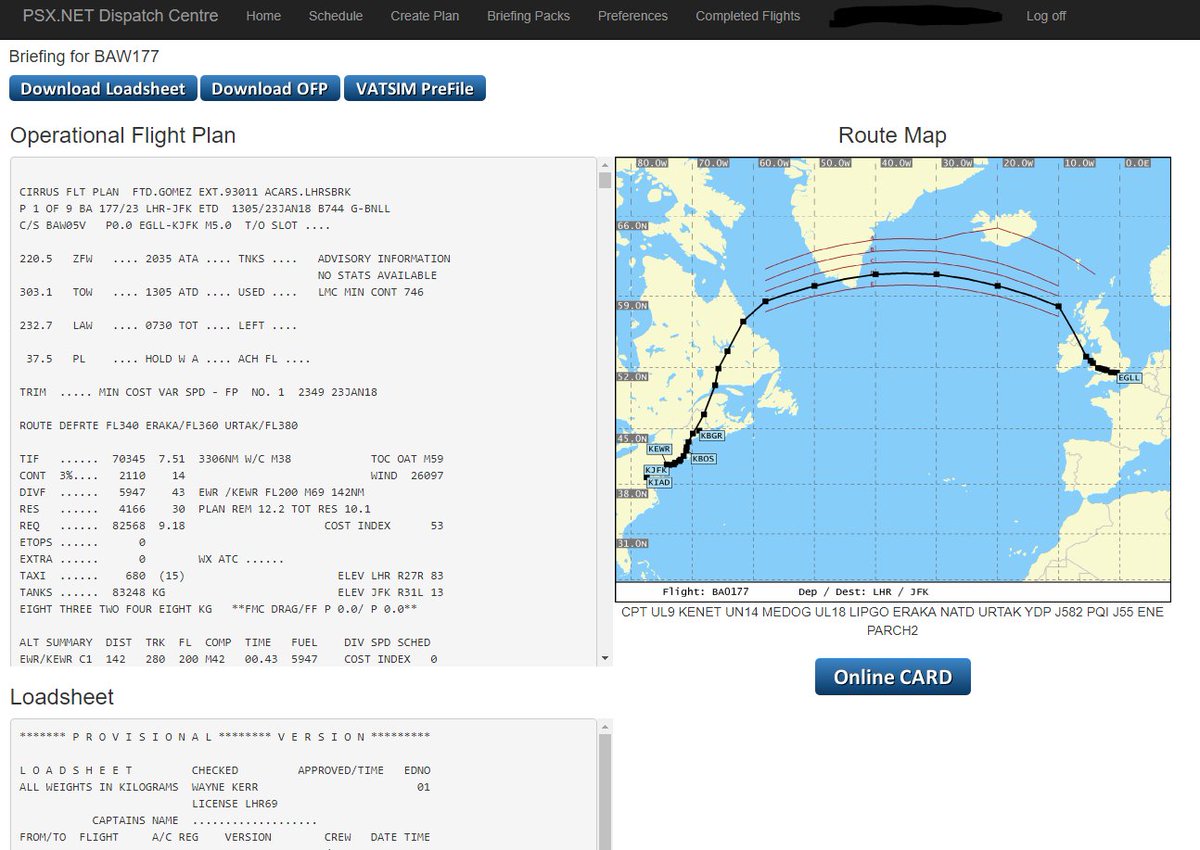Click 'Briefing for BAW177' heading

[84, 57]
